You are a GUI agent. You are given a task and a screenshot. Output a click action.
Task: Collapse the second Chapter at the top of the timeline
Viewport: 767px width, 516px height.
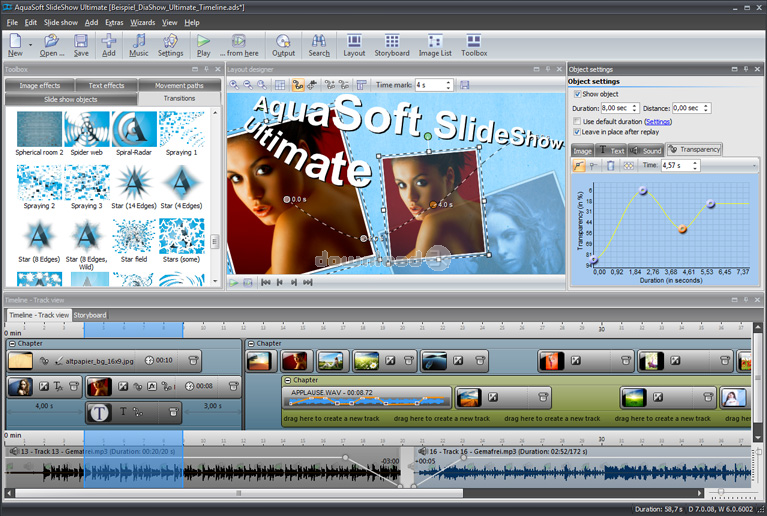tap(251, 344)
